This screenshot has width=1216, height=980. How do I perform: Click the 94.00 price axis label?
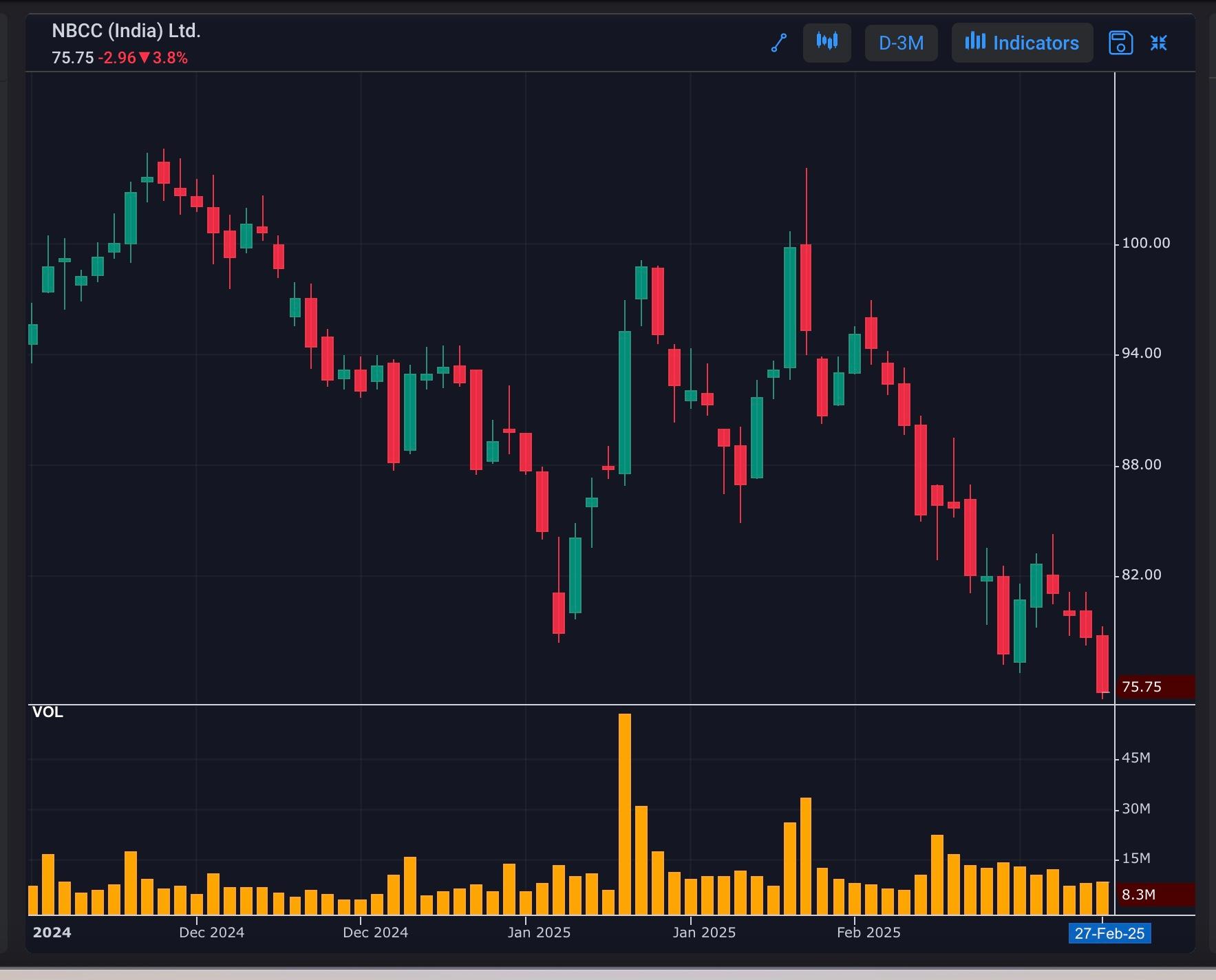point(1142,353)
